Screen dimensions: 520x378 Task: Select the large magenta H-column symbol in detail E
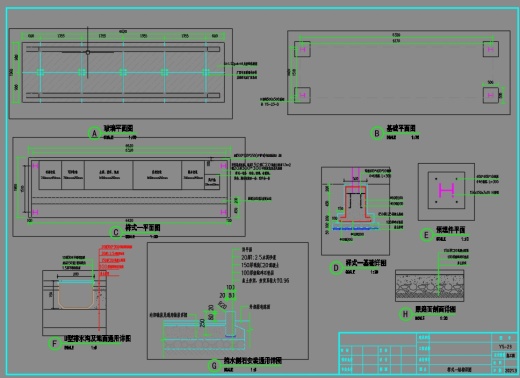pos(446,190)
